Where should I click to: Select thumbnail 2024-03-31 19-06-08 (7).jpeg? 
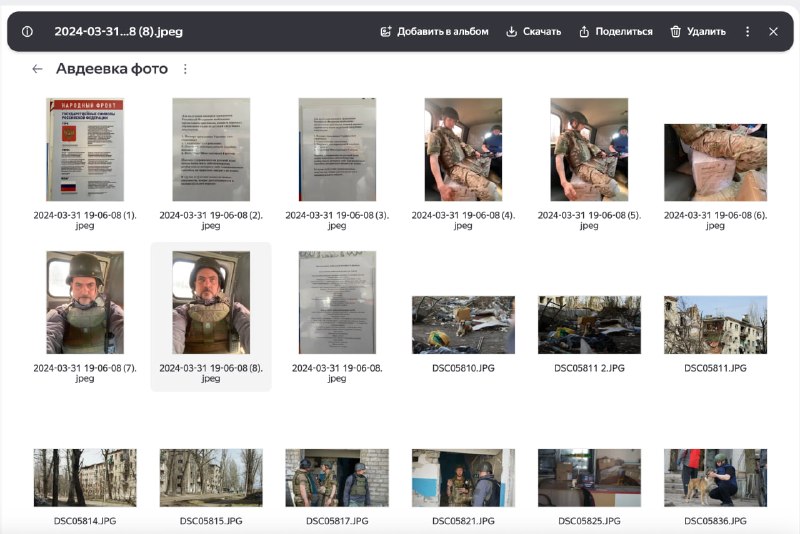pos(85,302)
